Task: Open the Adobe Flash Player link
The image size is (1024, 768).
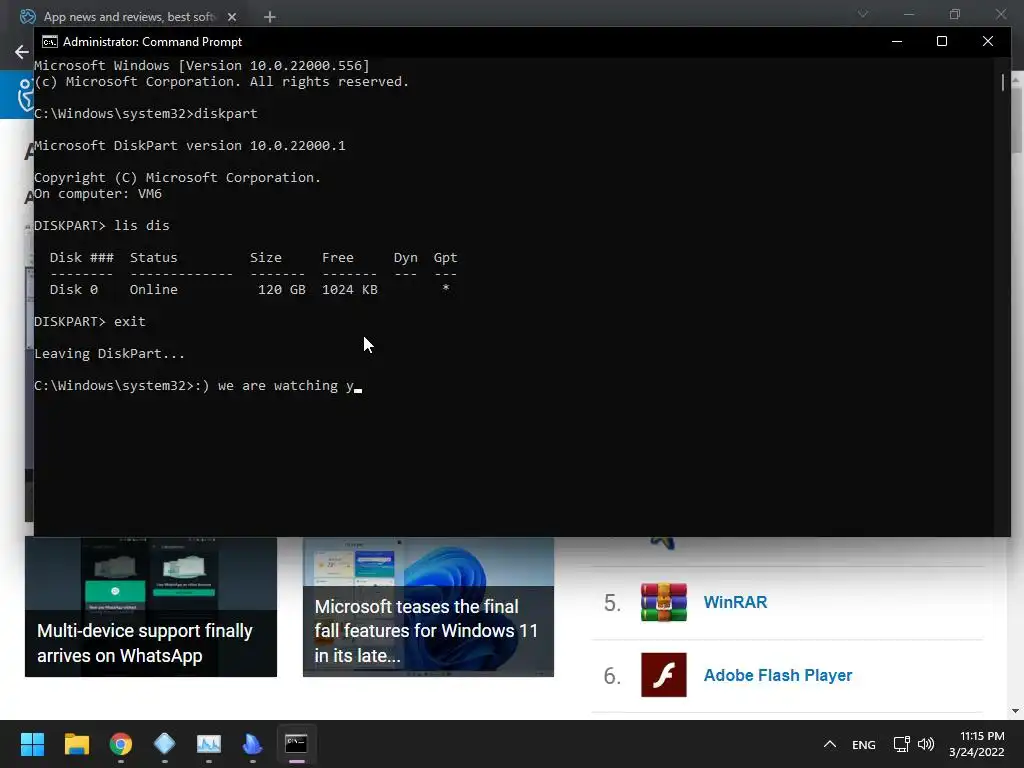Action: (778, 675)
